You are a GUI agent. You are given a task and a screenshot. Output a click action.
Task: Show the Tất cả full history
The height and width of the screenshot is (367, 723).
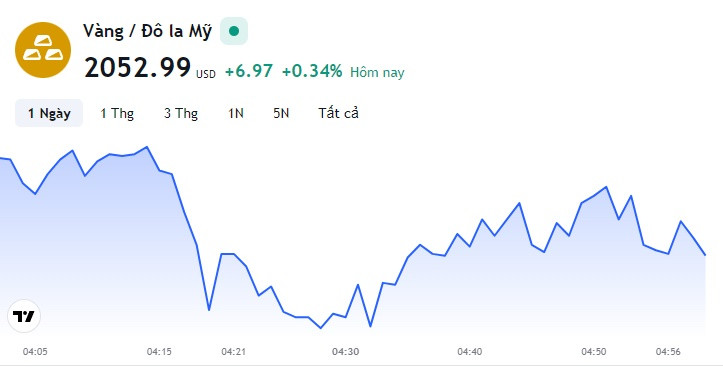pyautogui.click(x=338, y=113)
